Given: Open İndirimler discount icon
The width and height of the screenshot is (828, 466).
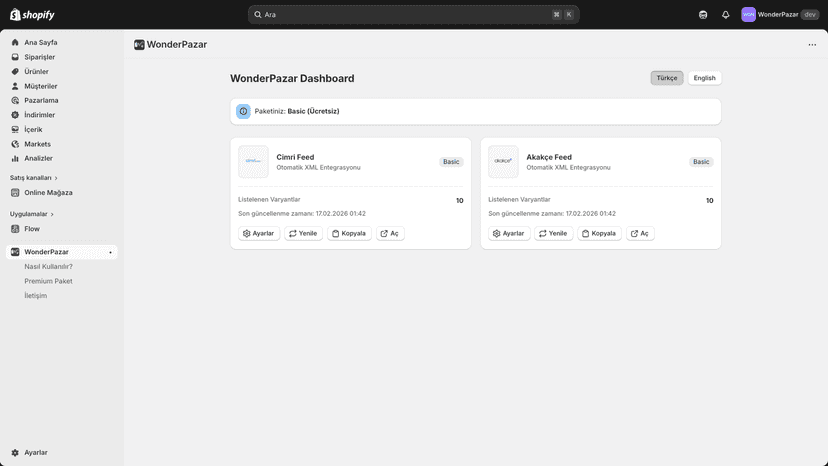Looking at the screenshot, I should coord(15,115).
